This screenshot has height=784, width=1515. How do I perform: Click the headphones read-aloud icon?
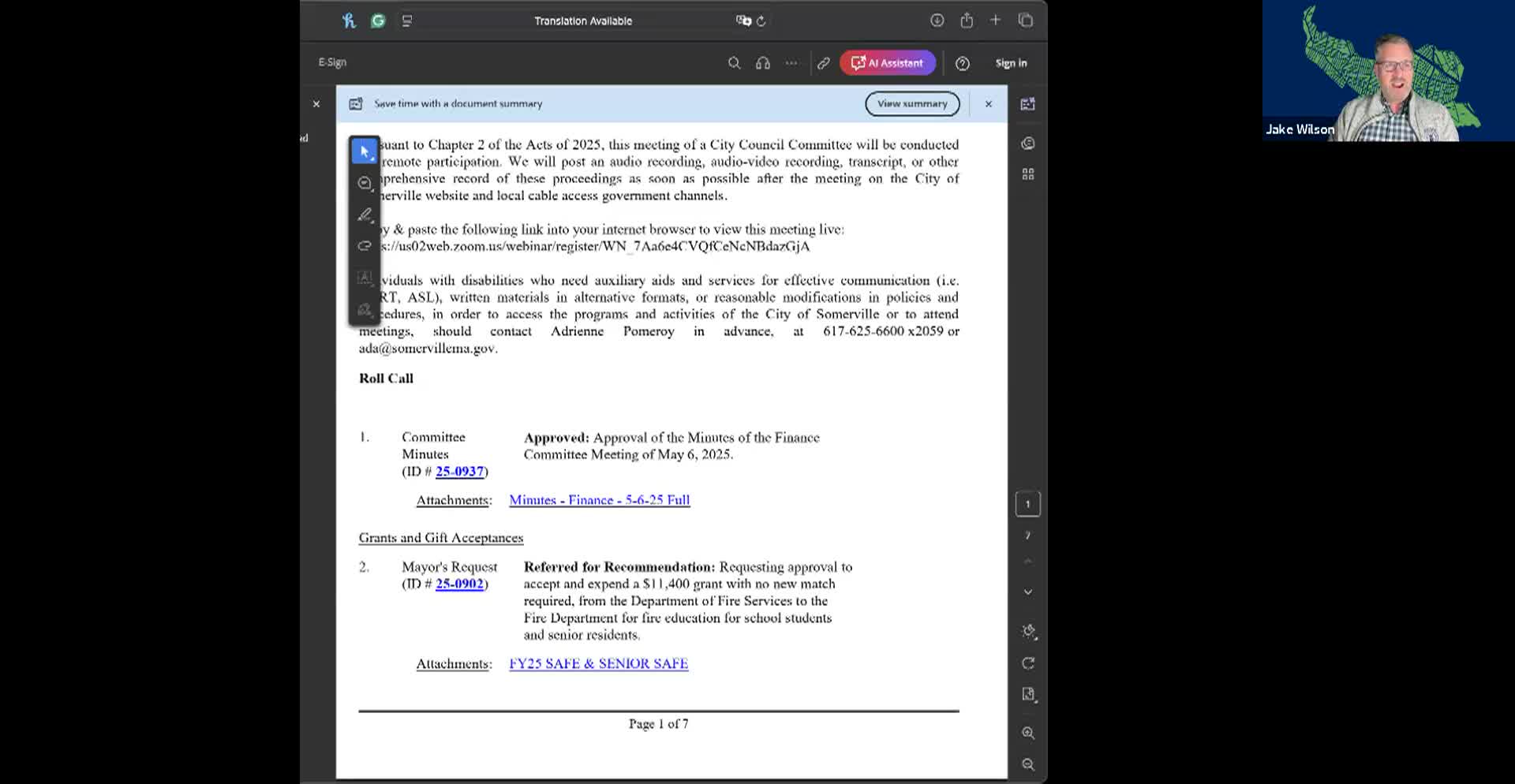(x=763, y=63)
